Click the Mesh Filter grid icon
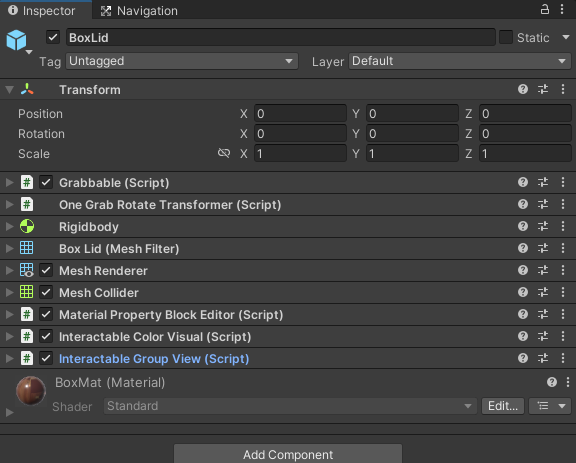This screenshot has height=463, width=576. point(26,248)
